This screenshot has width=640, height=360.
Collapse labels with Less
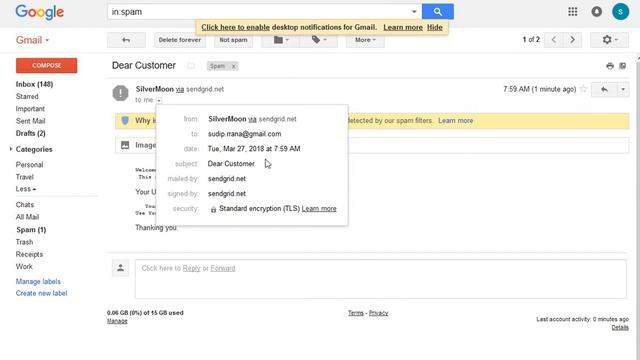click(x=26, y=189)
